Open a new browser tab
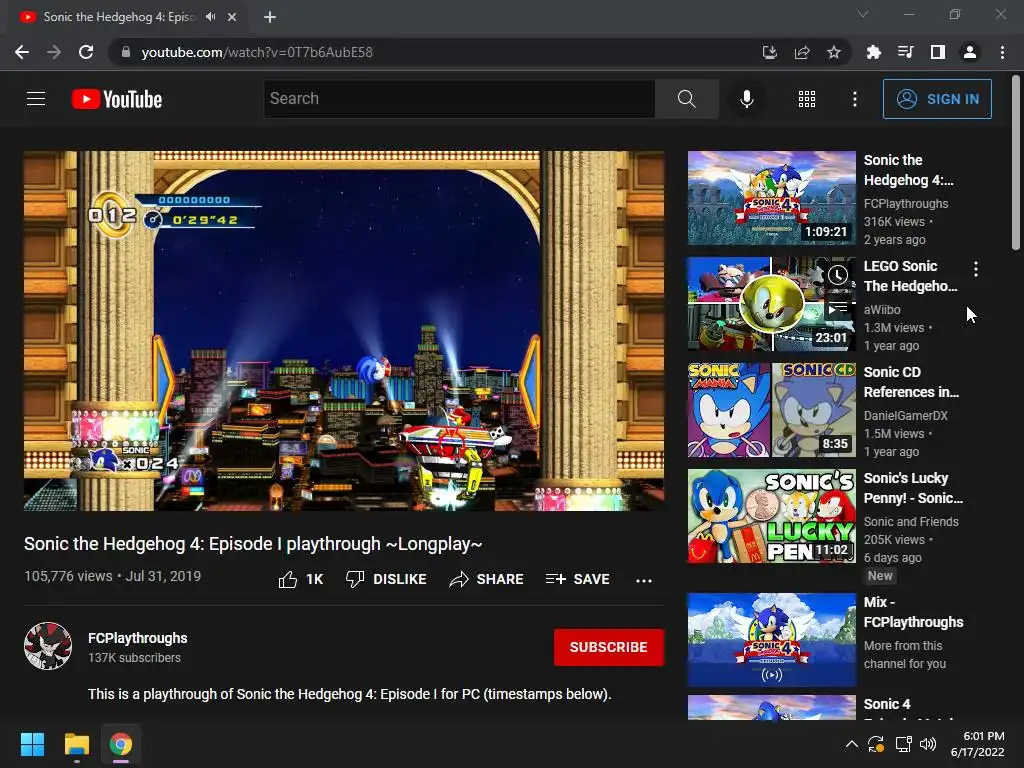Screen dimensions: 1024x768 [x=270, y=17]
